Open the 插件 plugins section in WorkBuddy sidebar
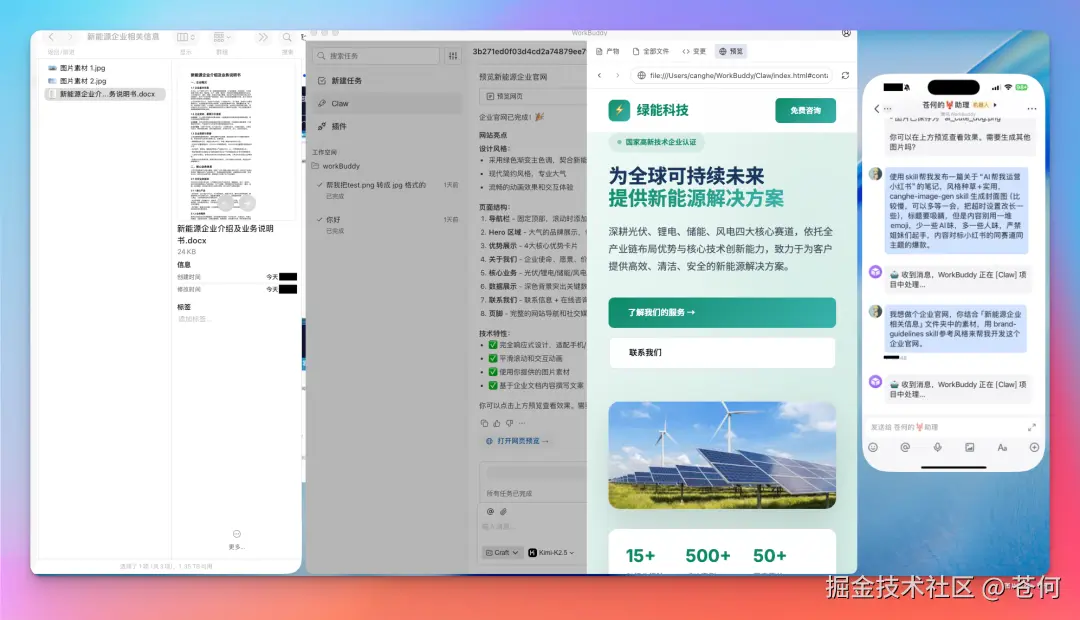The image size is (1080, 620). (x=338, y=127)
